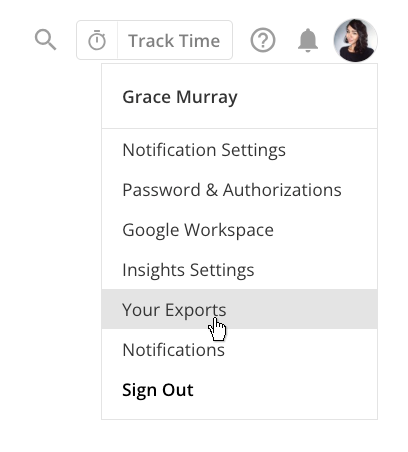Click the search magnifier icon
The height and width of the screenshot is (452, 408).
(x=46, y=40)
